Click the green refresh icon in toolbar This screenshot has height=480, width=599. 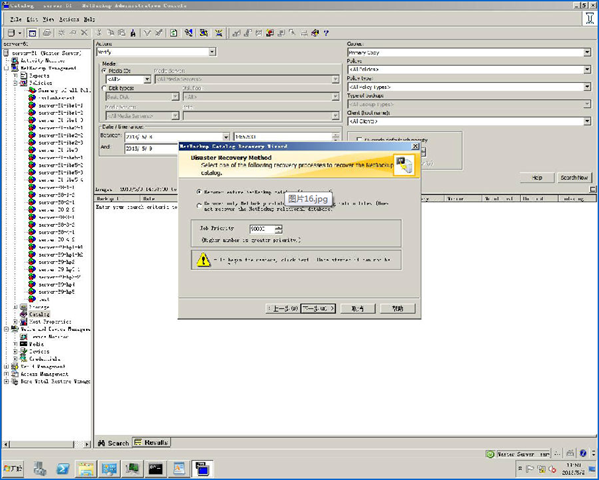(173, 33)
